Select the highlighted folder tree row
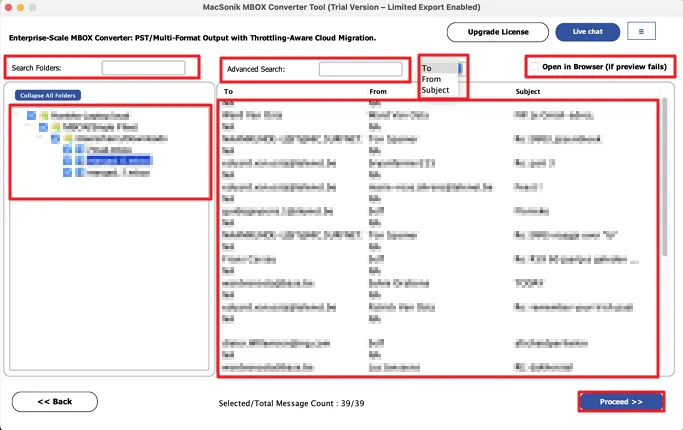The height and width of the screenshot is (430, 683). (x=118, y=161)
